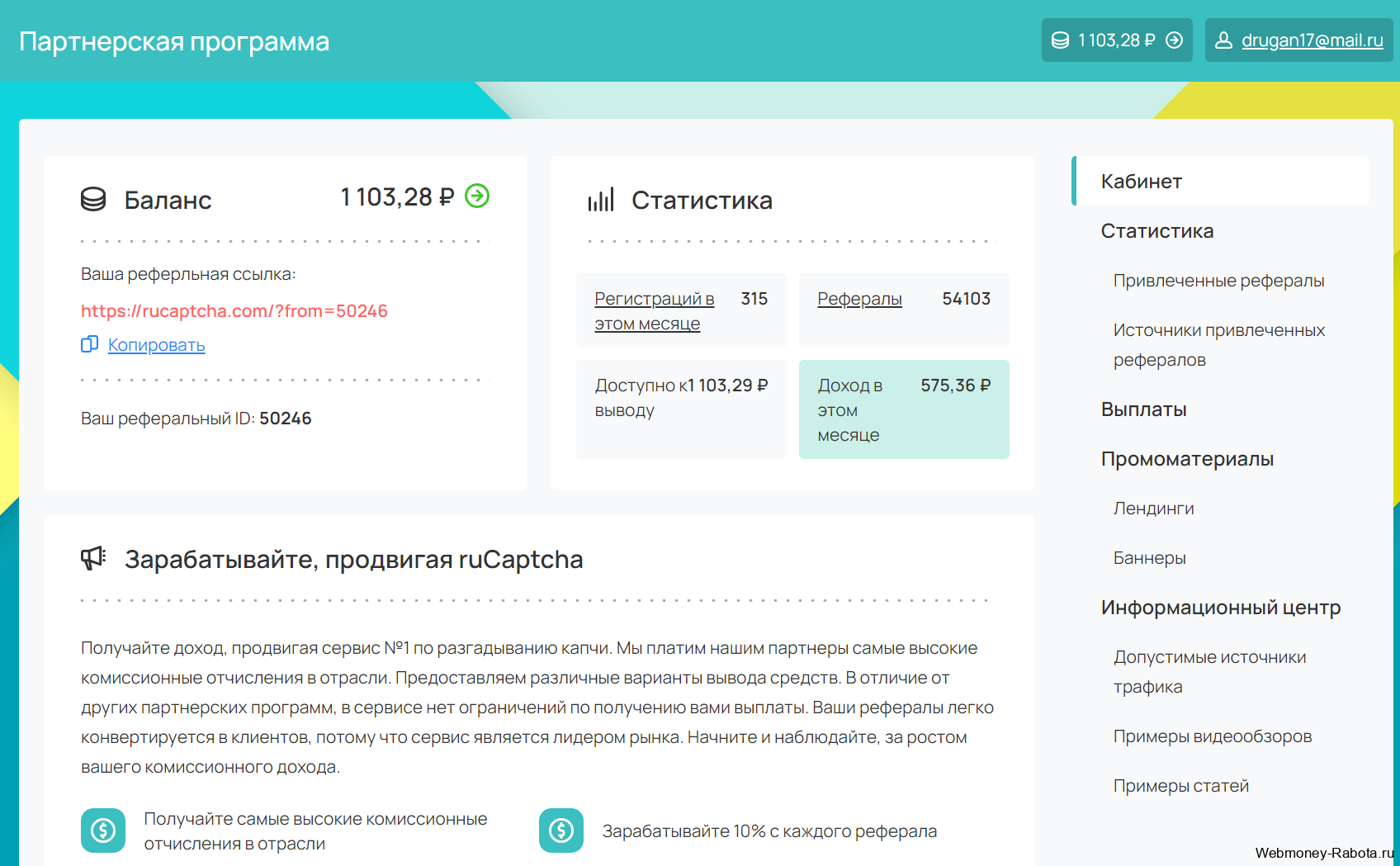Click the 1 103,29 ₽ available for withdrawal value
This screenshot has height=866, width=1400.
tap(727, 386)
